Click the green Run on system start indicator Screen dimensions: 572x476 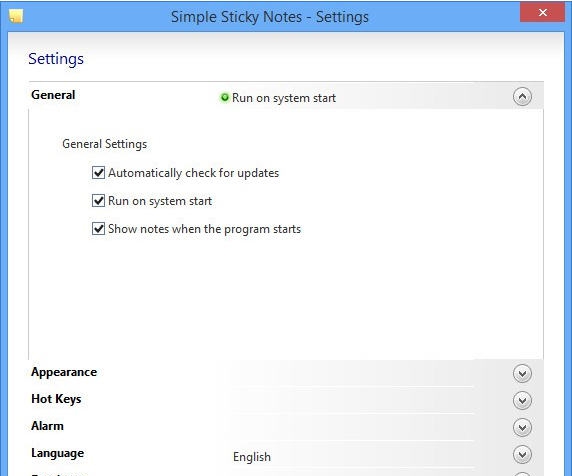225,97
